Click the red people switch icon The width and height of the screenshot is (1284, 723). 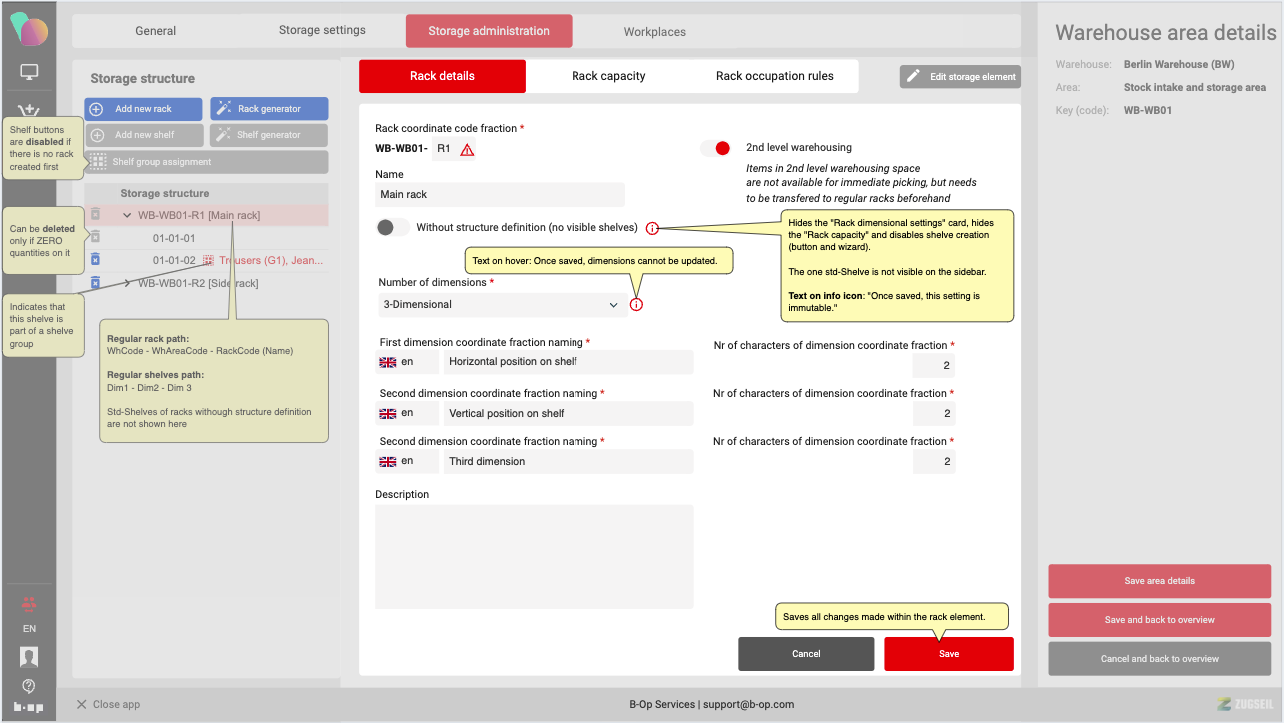click(x=29, y=604)
